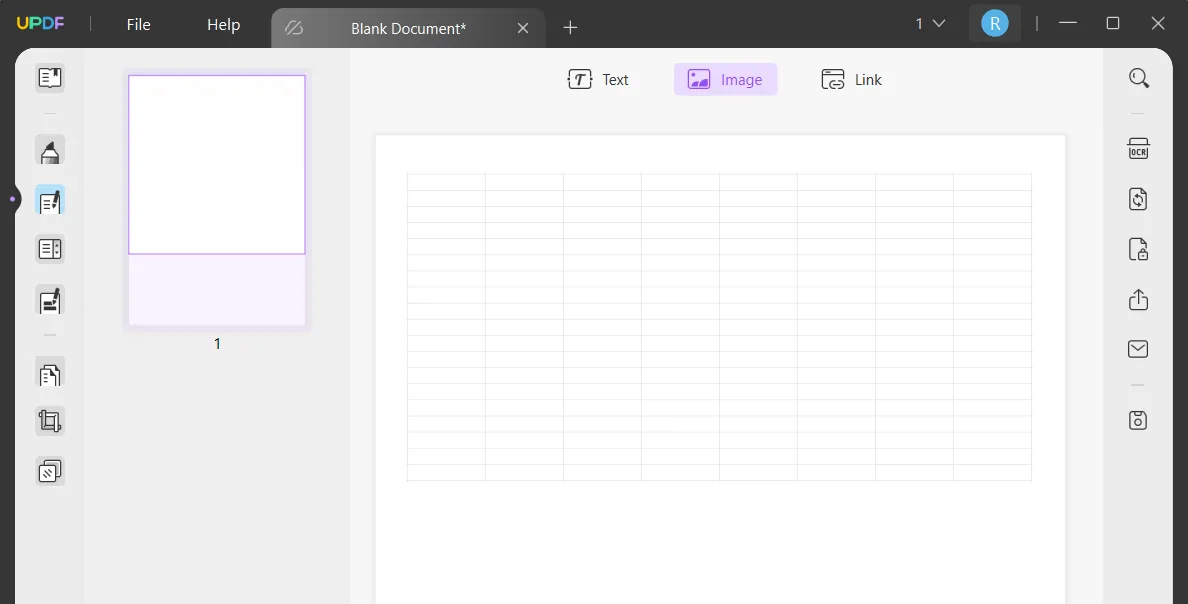Open the File menu

pyautogui.click(x=139, y=24)
